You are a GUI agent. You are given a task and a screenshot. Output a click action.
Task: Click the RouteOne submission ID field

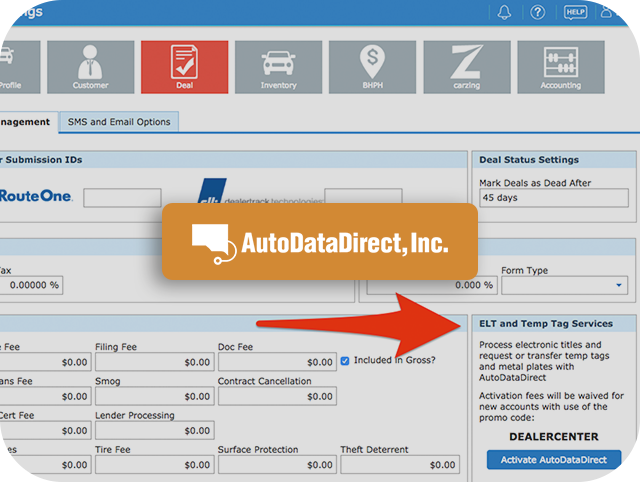122,198
